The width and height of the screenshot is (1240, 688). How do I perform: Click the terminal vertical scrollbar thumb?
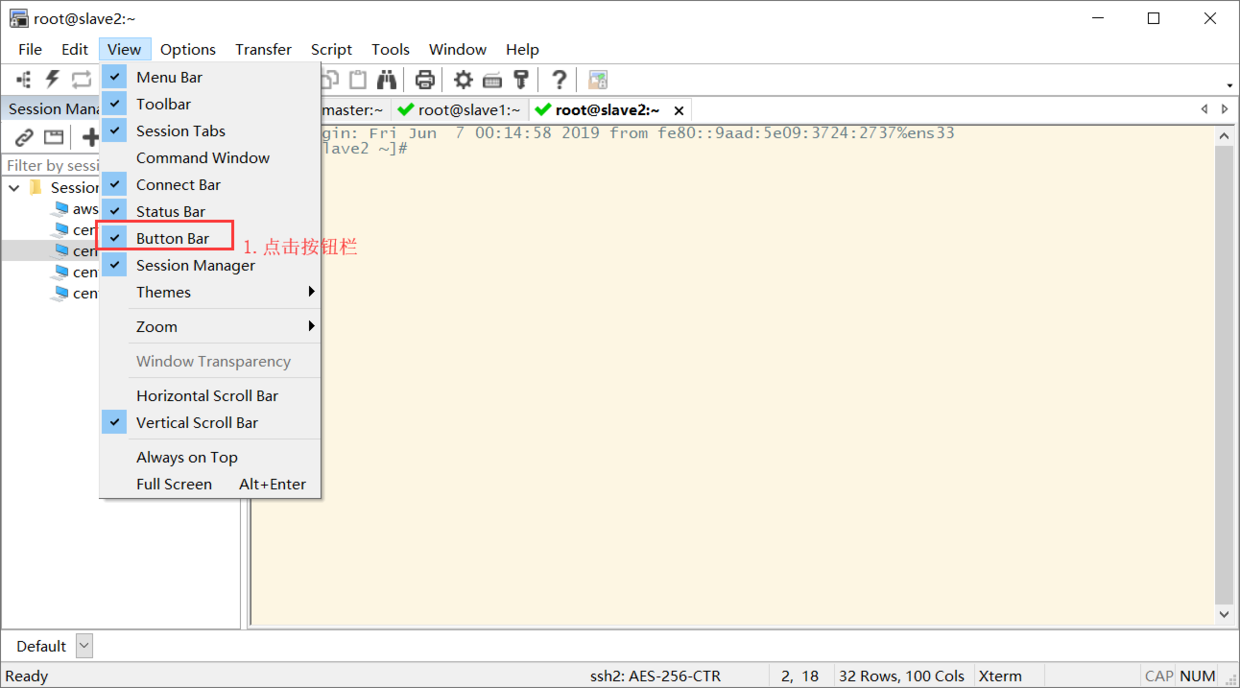coord(1224,375)
